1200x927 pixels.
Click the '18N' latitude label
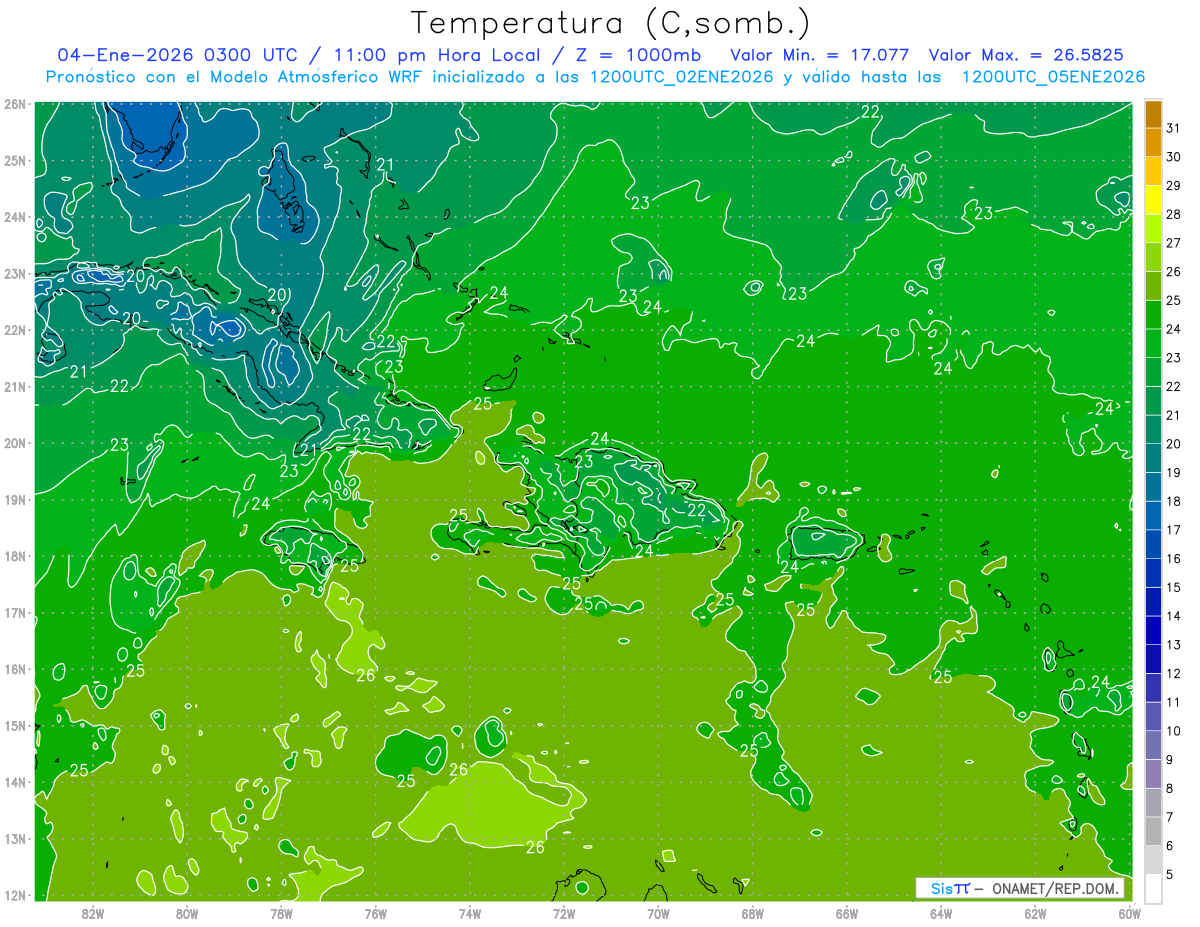15,556
